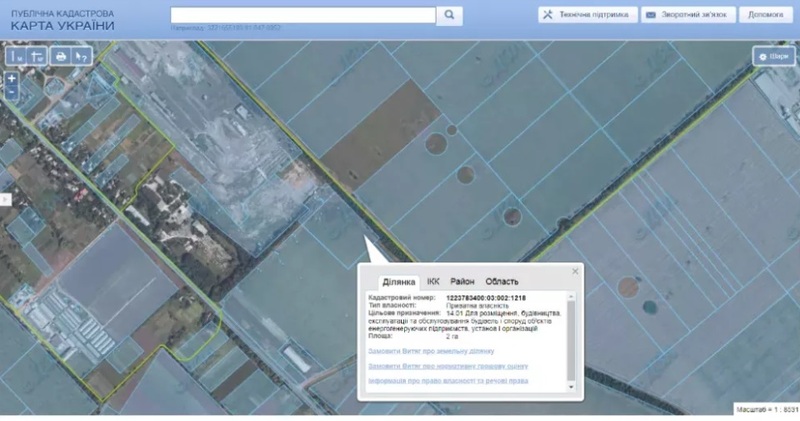Screen dimensions: 800x421
Task: Click the magnifier search button
Action: point(450,15)
